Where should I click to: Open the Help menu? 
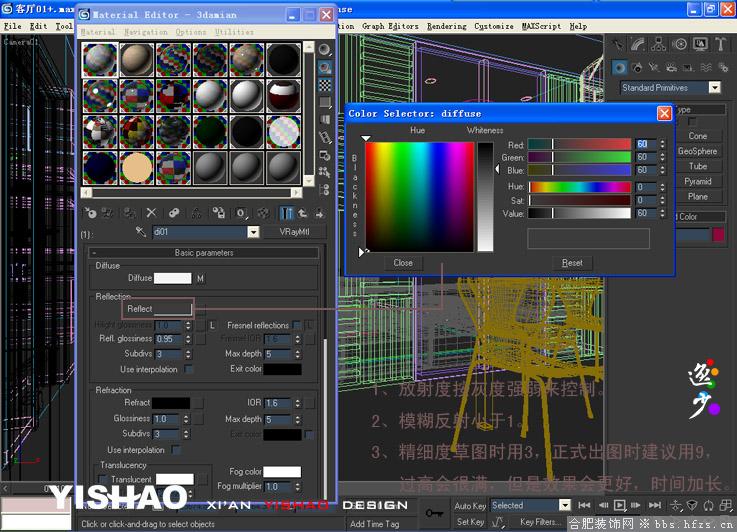[578, 26]
